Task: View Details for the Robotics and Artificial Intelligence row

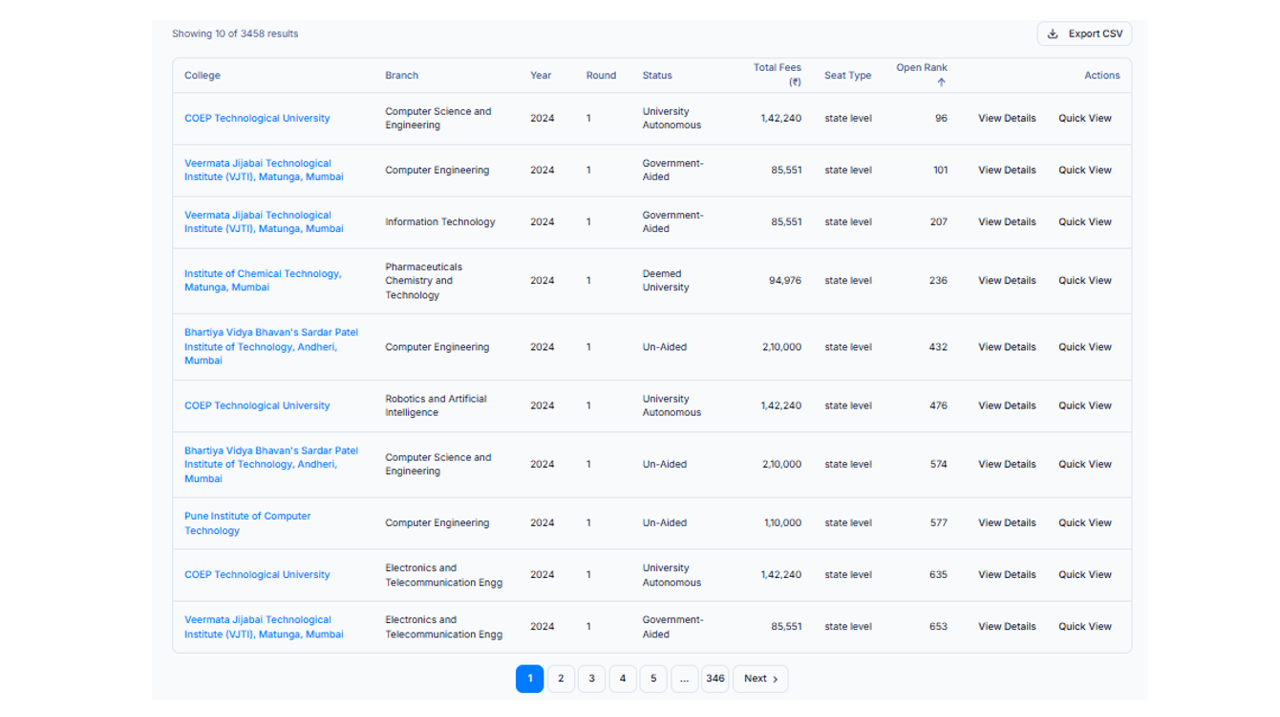Action: click(x=1007, y=405)
